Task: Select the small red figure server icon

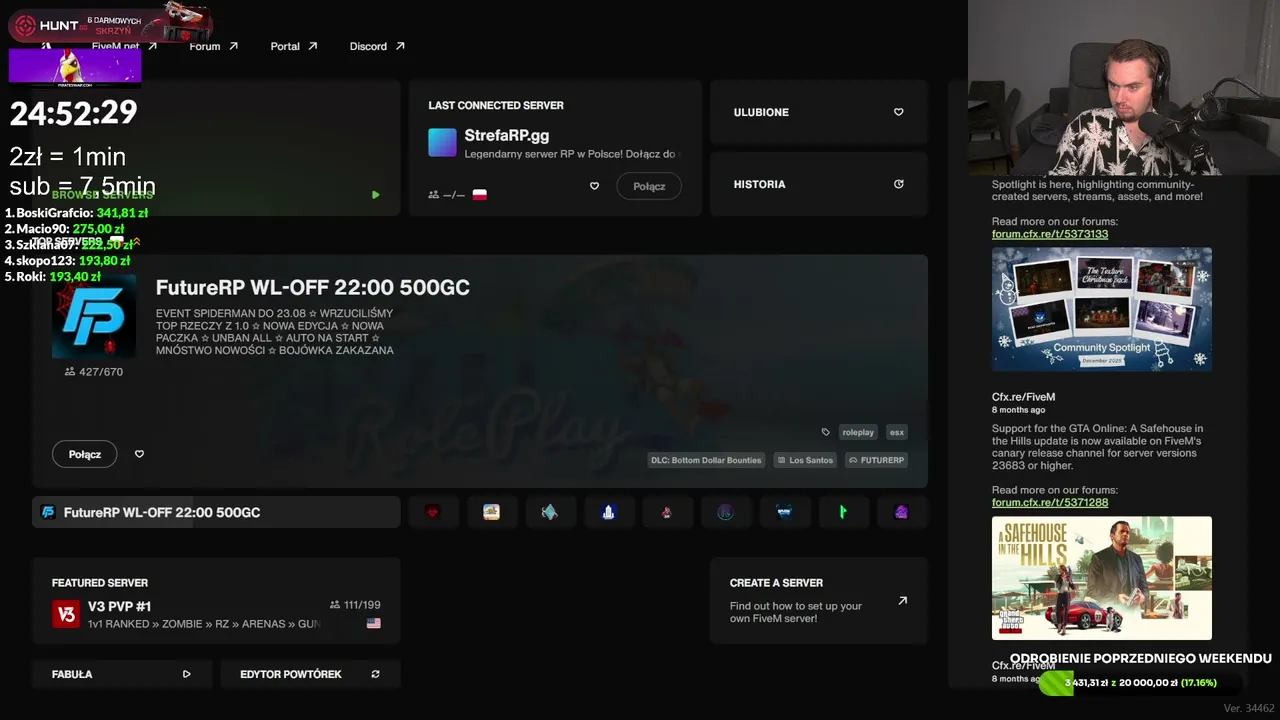Action: [666, 512]
